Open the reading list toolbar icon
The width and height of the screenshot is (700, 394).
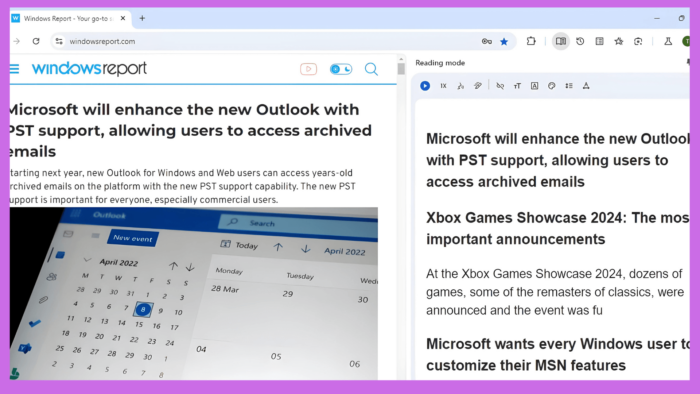[x=600, y=41]
